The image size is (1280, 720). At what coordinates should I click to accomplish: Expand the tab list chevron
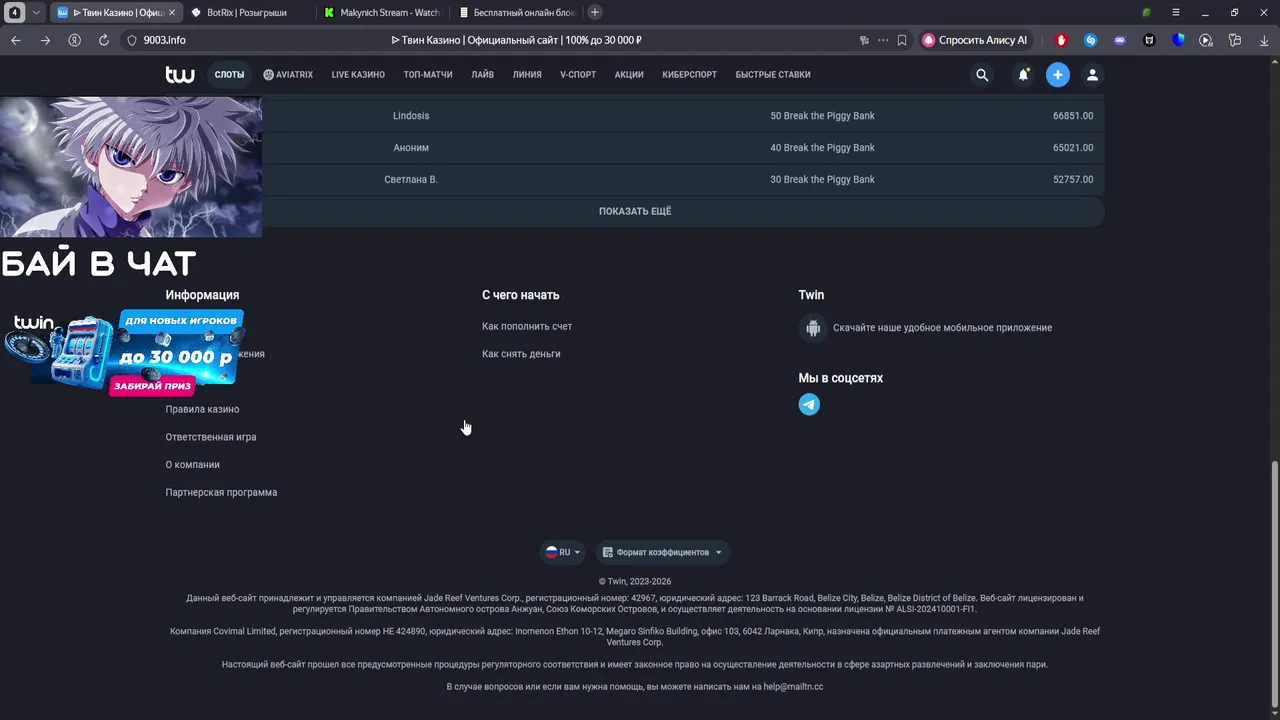(x=37, y=13)
